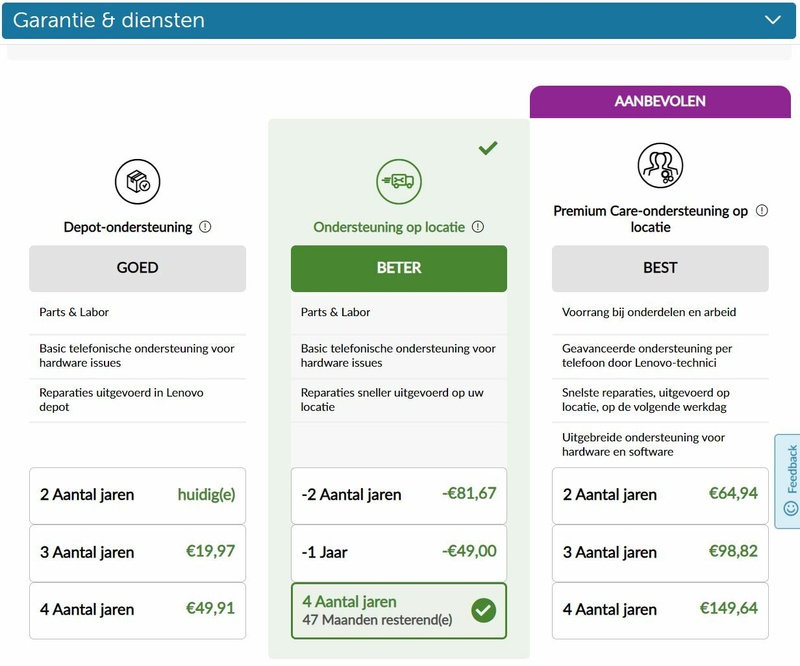Click the Depot-ondersteuning box icon
800x666 pixels.
pyautogui.click(x=137, y=181)
